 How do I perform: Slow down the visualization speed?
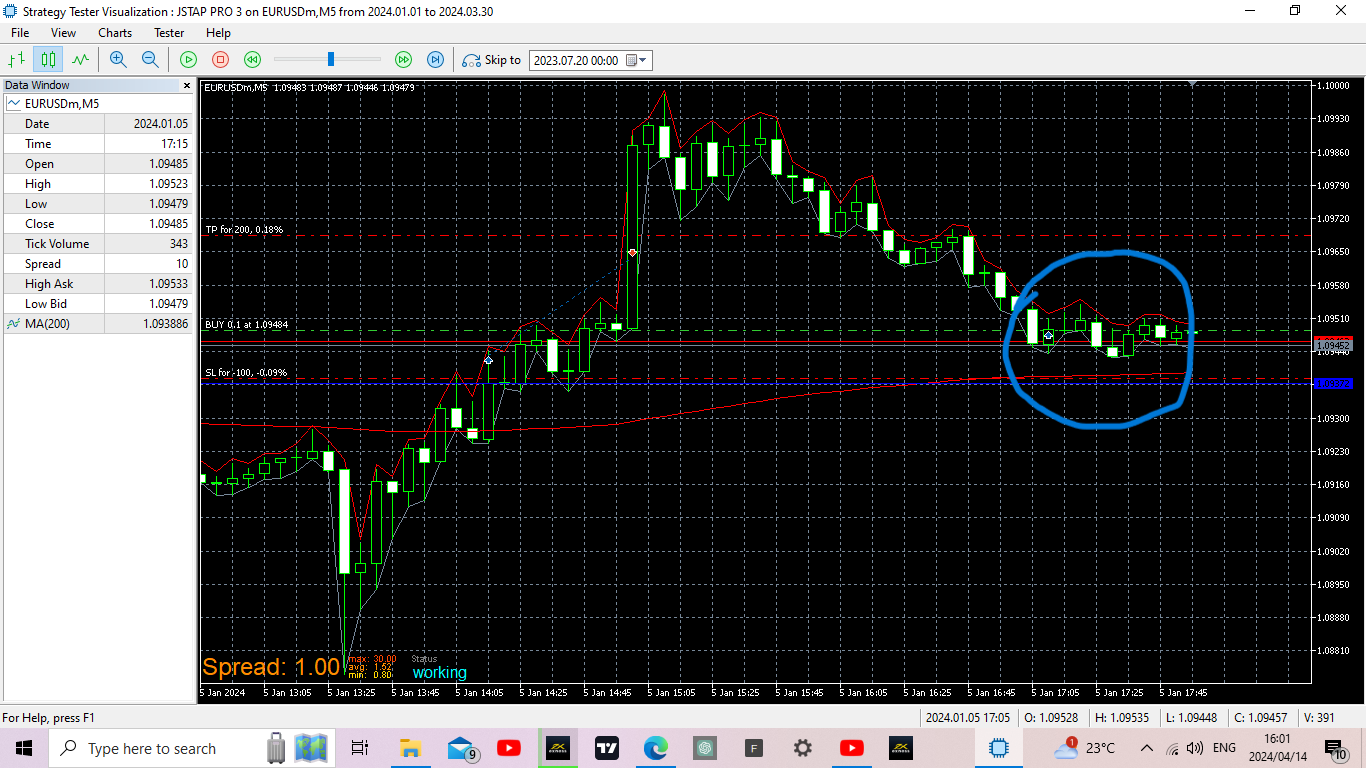(x=253, y=59)
